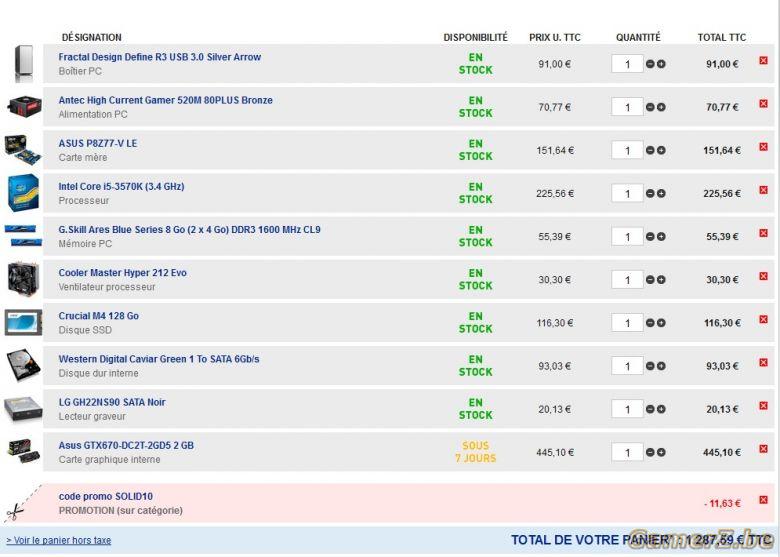Open Cooler Master Hyper 212 Evo link
This screenshot has width=780, height=557.
coord(123,273)
